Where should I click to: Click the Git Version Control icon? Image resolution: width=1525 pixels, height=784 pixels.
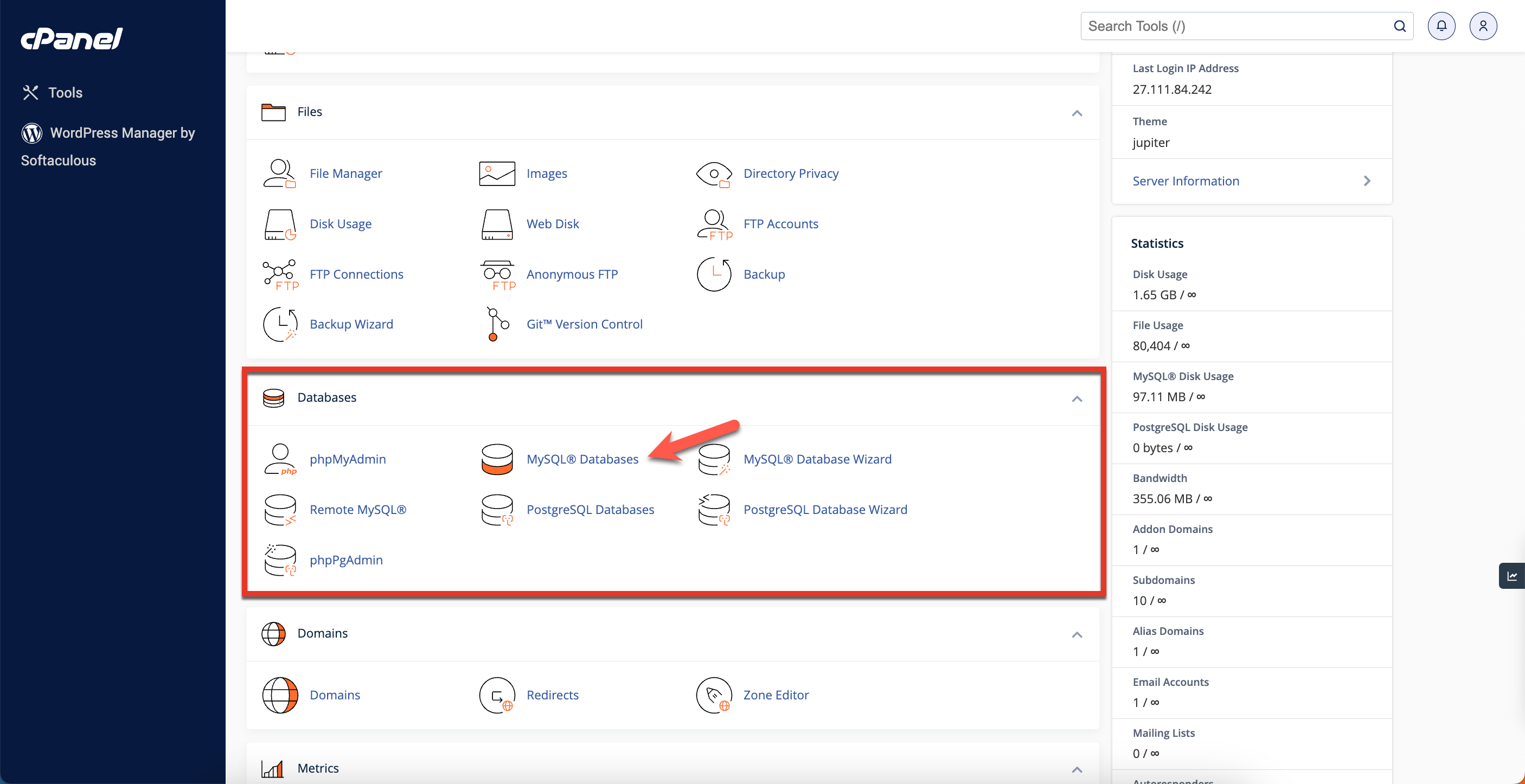pyautogui.click(x=497, y=324)
